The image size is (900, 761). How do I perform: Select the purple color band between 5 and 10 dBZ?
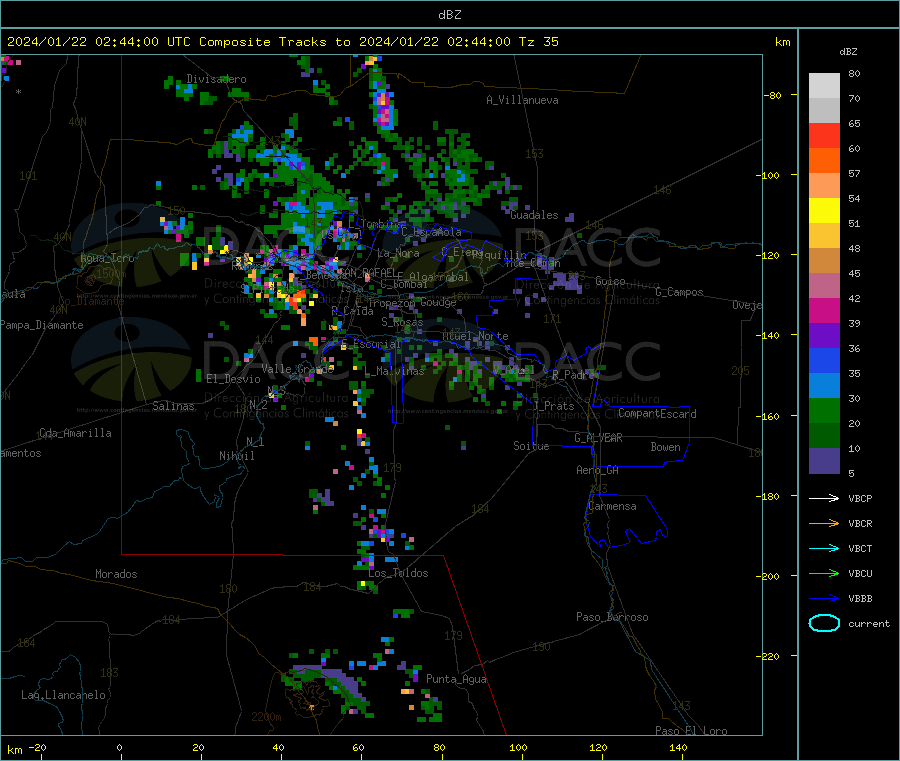click(x=824, y=461)
